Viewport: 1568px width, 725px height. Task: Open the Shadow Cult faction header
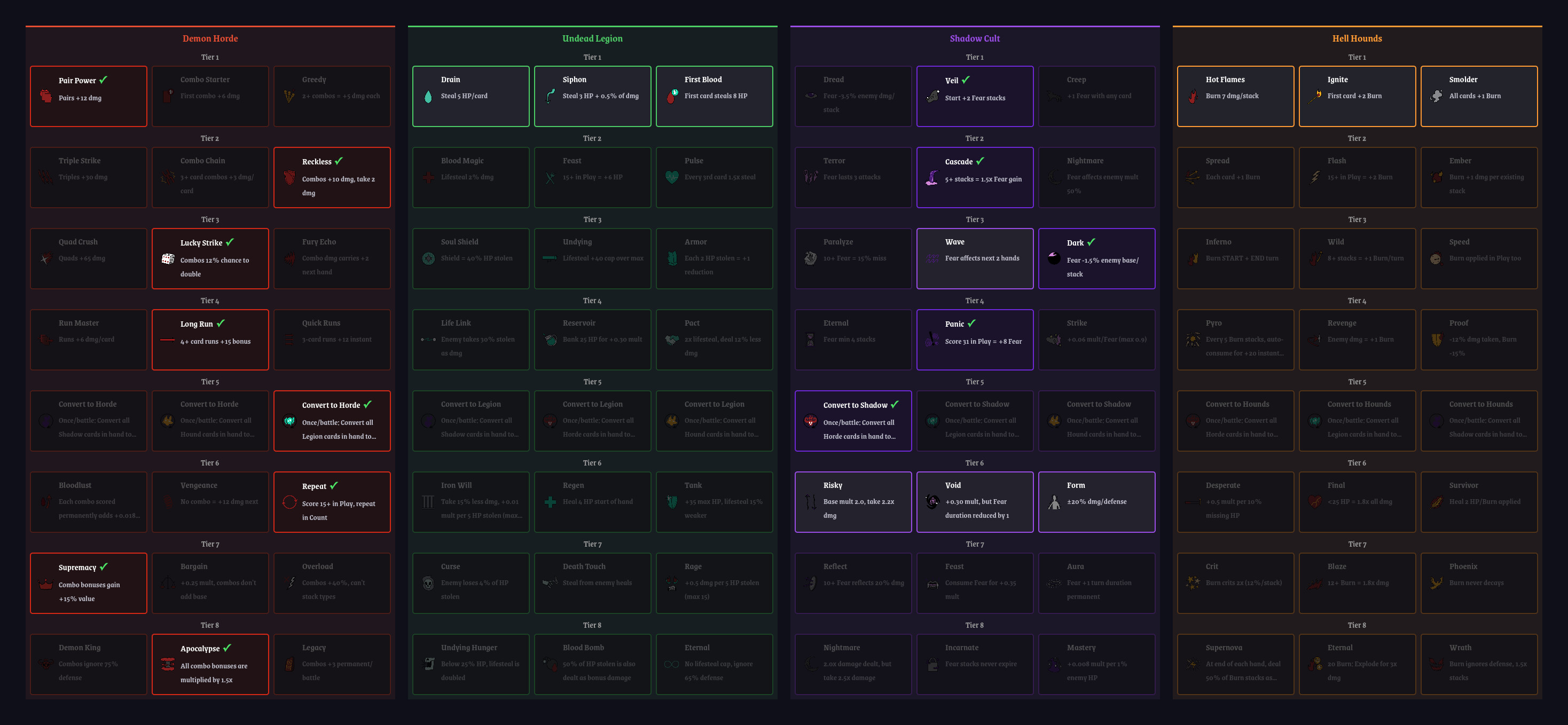pos(975,38)
